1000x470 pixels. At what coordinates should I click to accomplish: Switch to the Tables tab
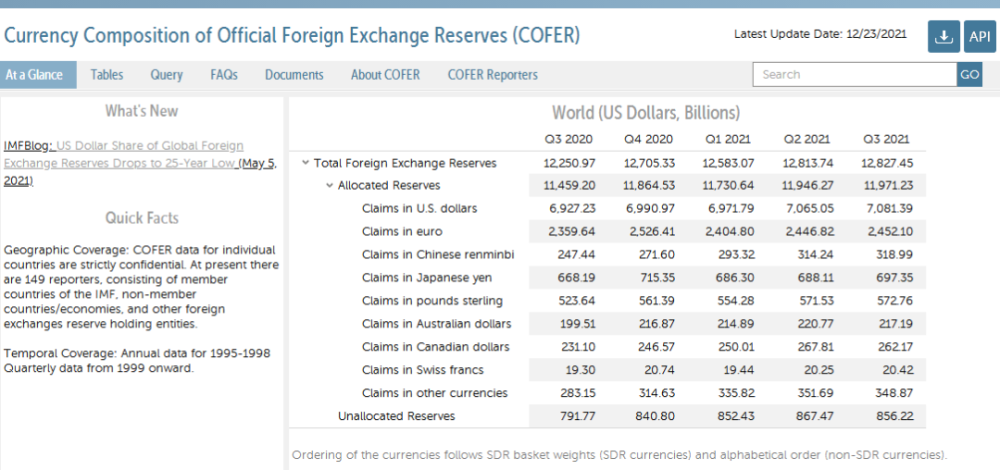(107, 75)
